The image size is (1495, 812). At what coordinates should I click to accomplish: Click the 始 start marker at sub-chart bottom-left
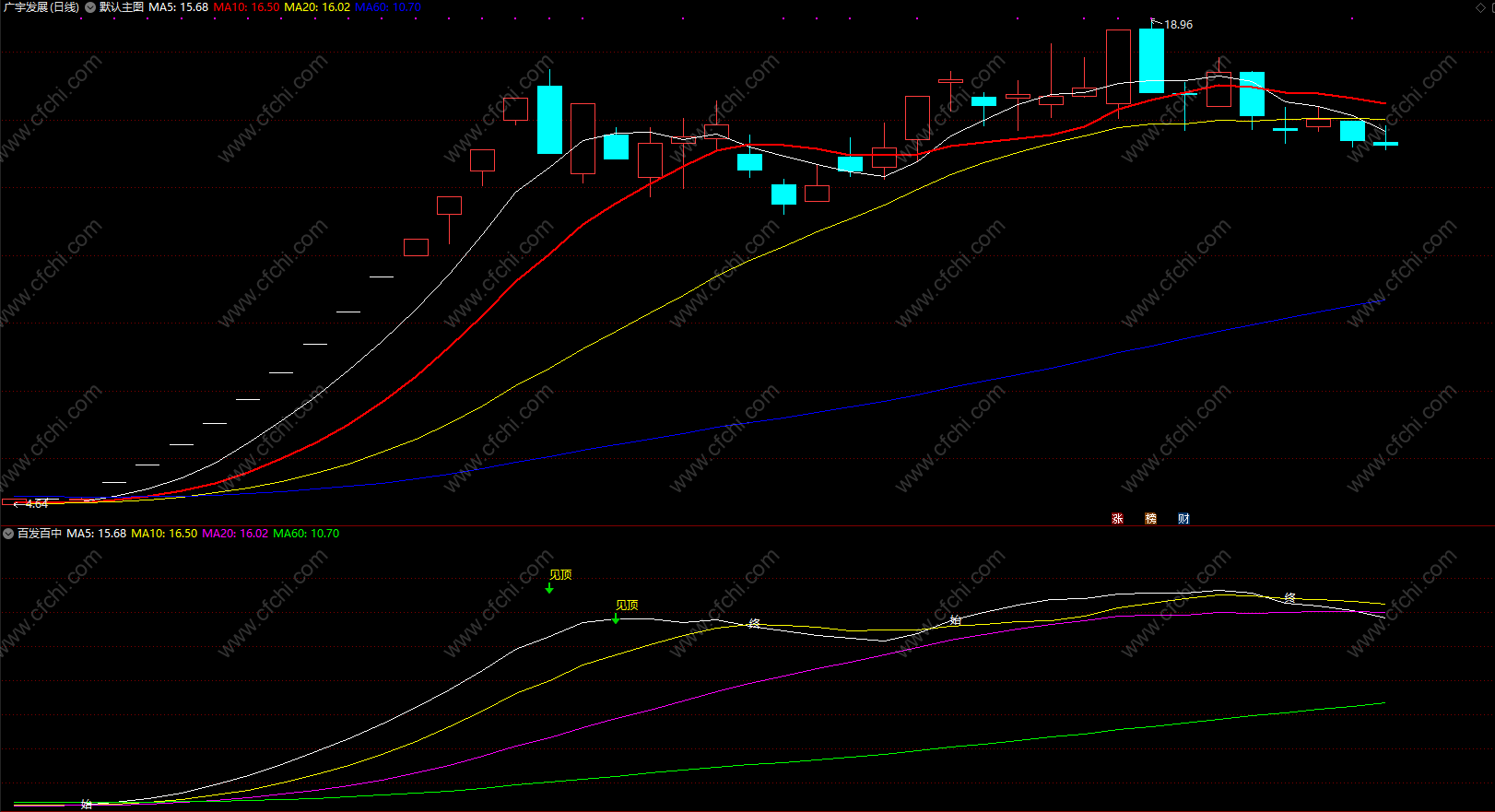[87, 805]
